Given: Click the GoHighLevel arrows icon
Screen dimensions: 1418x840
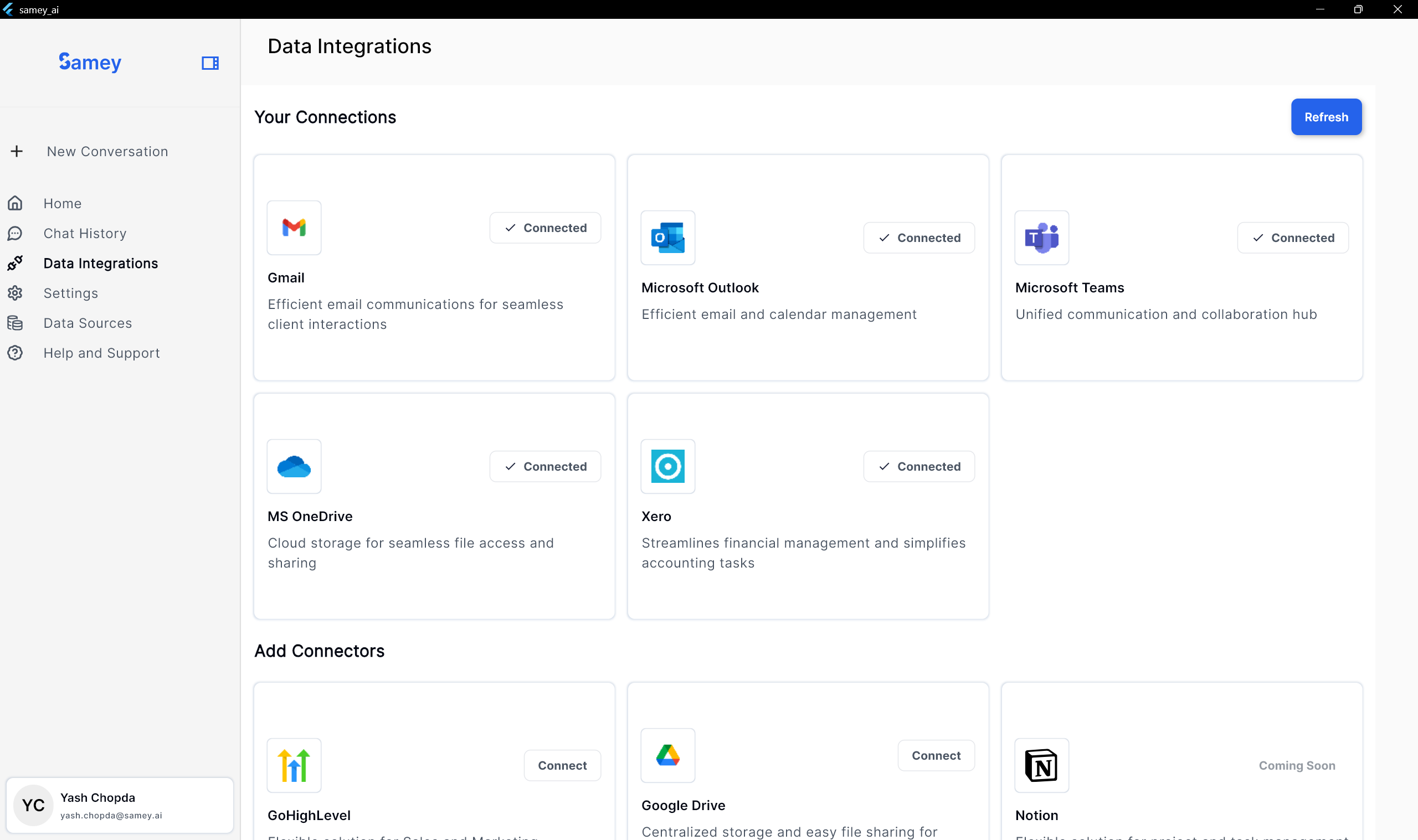Looking at the screenshot, I should pos(294,765).
